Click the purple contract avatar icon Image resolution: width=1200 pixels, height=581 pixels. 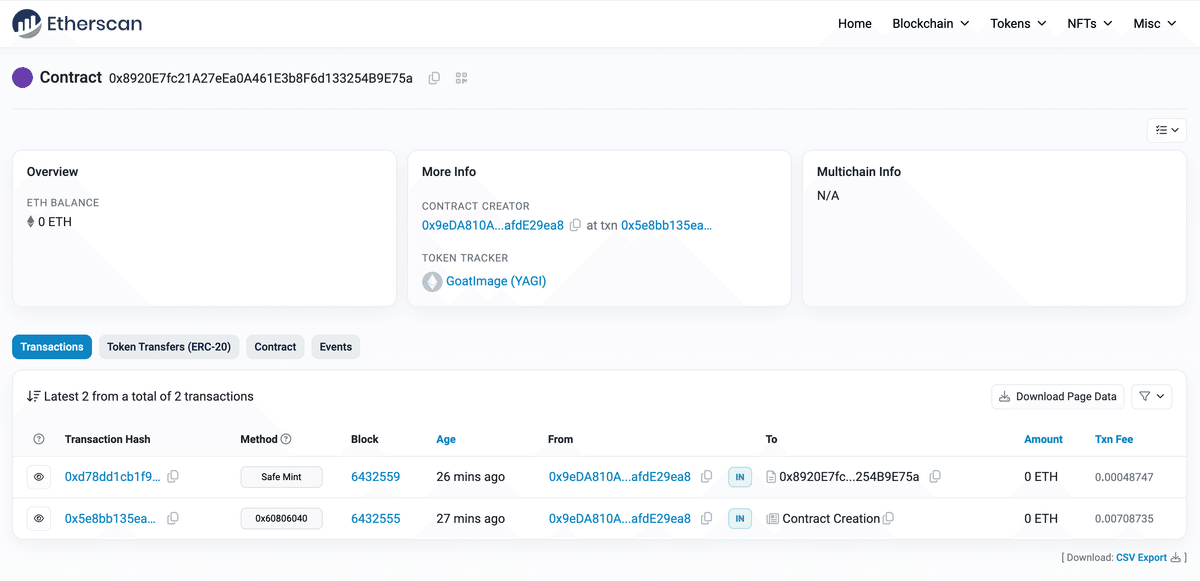tap(22, 77)
